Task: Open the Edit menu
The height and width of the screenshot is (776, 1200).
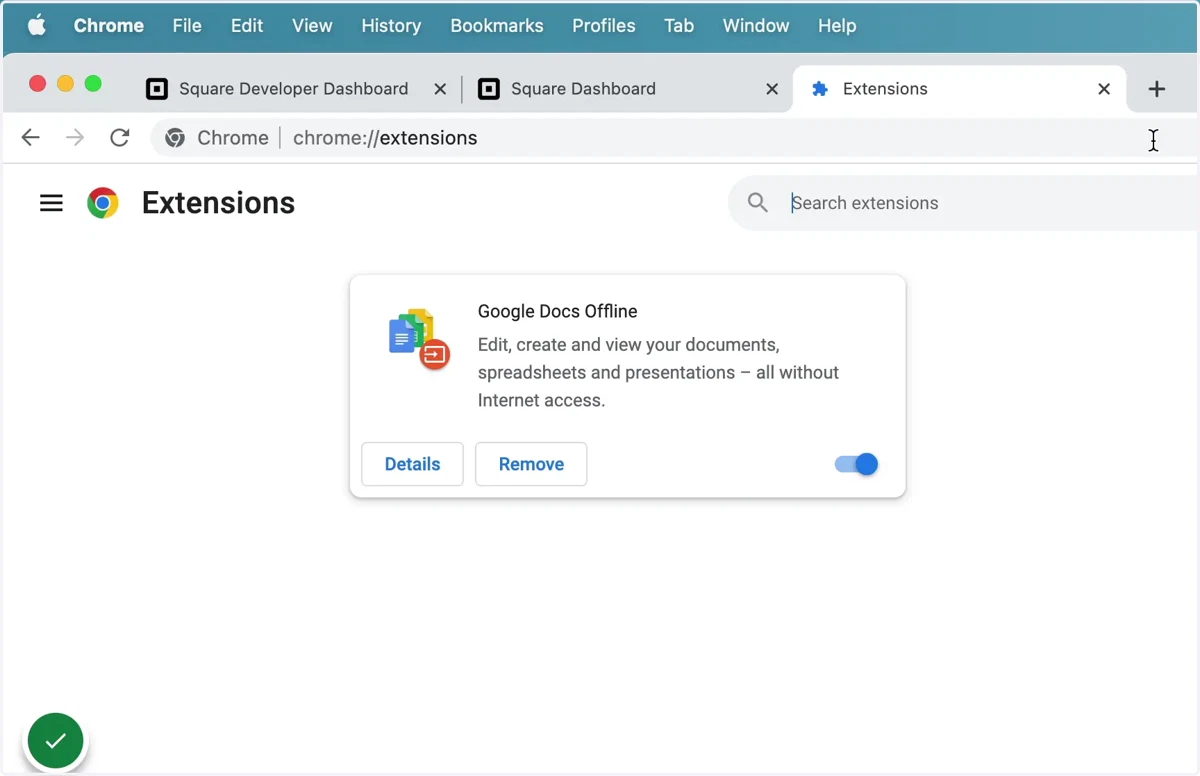Action: 247,26
